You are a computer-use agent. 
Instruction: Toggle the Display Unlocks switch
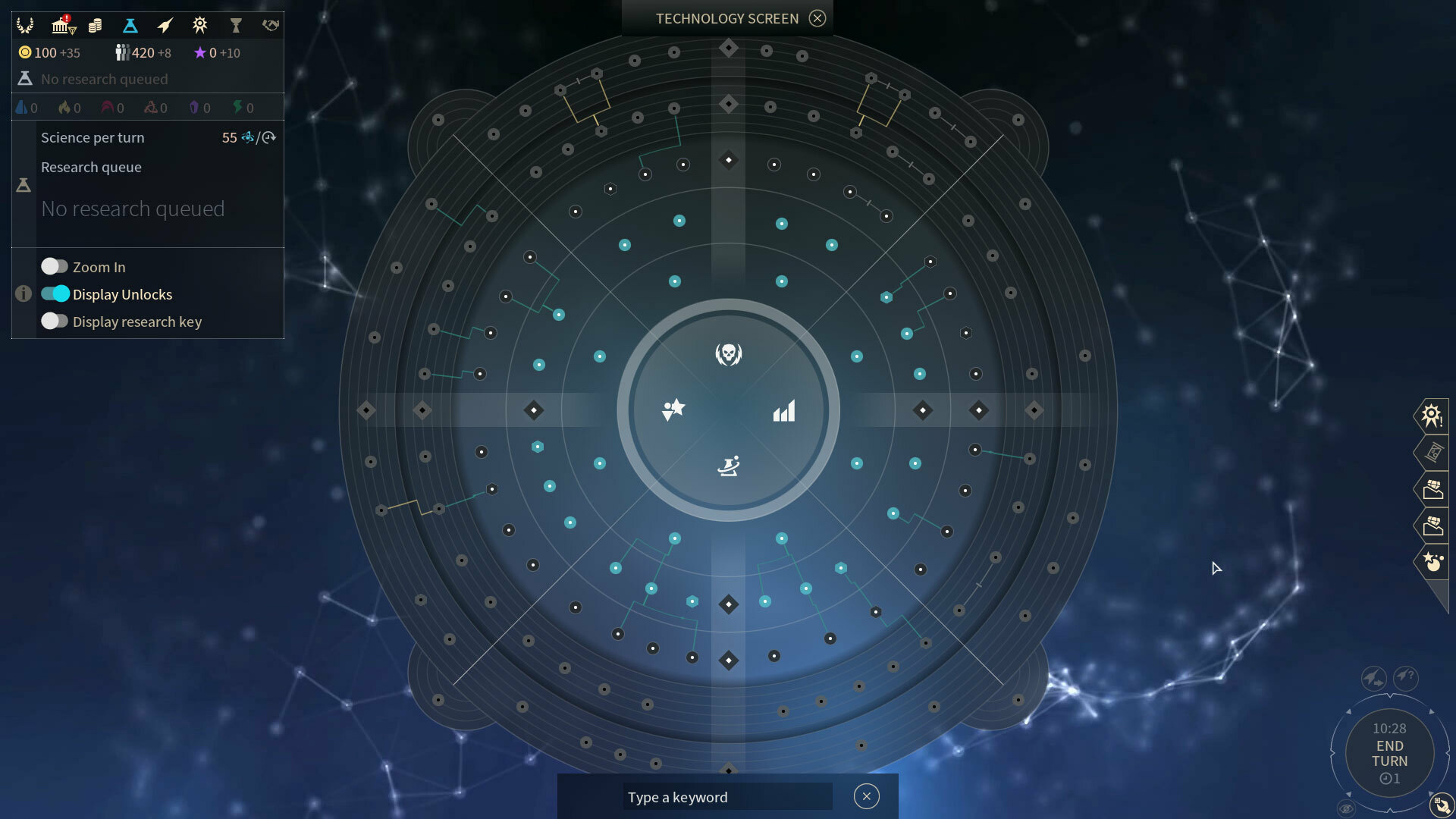point(54,293)
